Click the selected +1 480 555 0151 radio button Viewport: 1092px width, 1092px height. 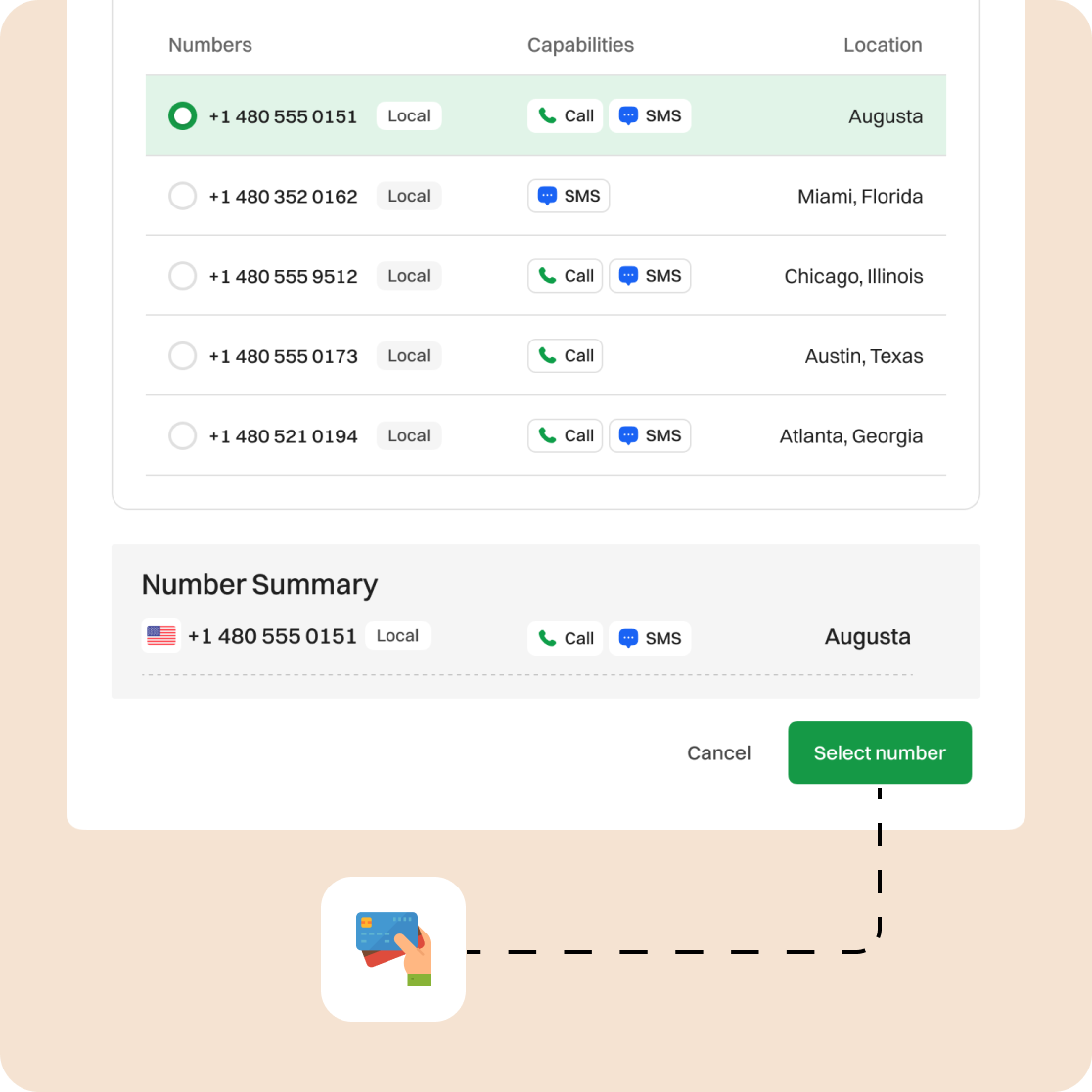click(183, 116)
